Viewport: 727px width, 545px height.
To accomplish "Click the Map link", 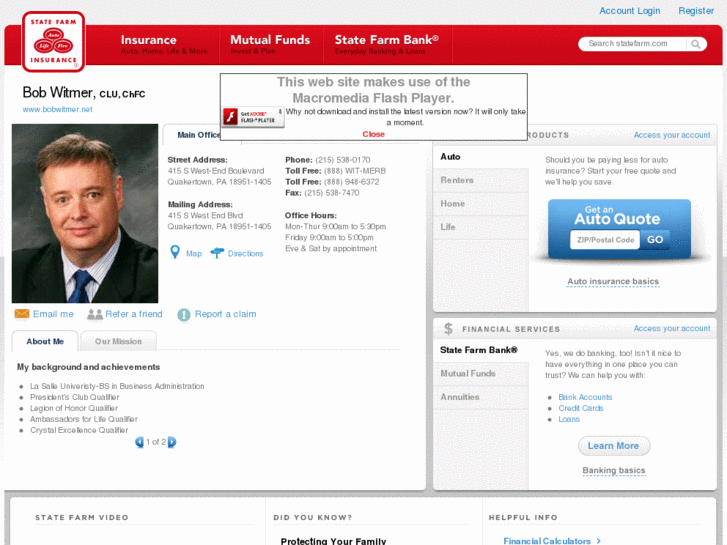I will coord(194,254).
